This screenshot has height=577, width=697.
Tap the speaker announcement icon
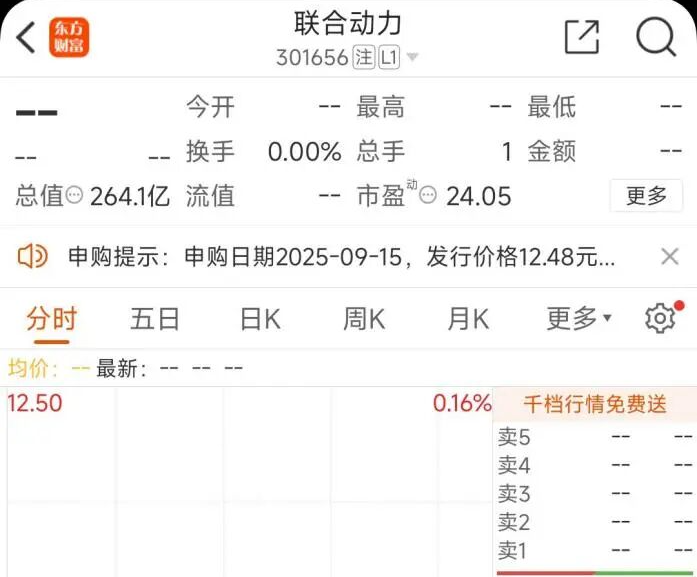[32, 257]
